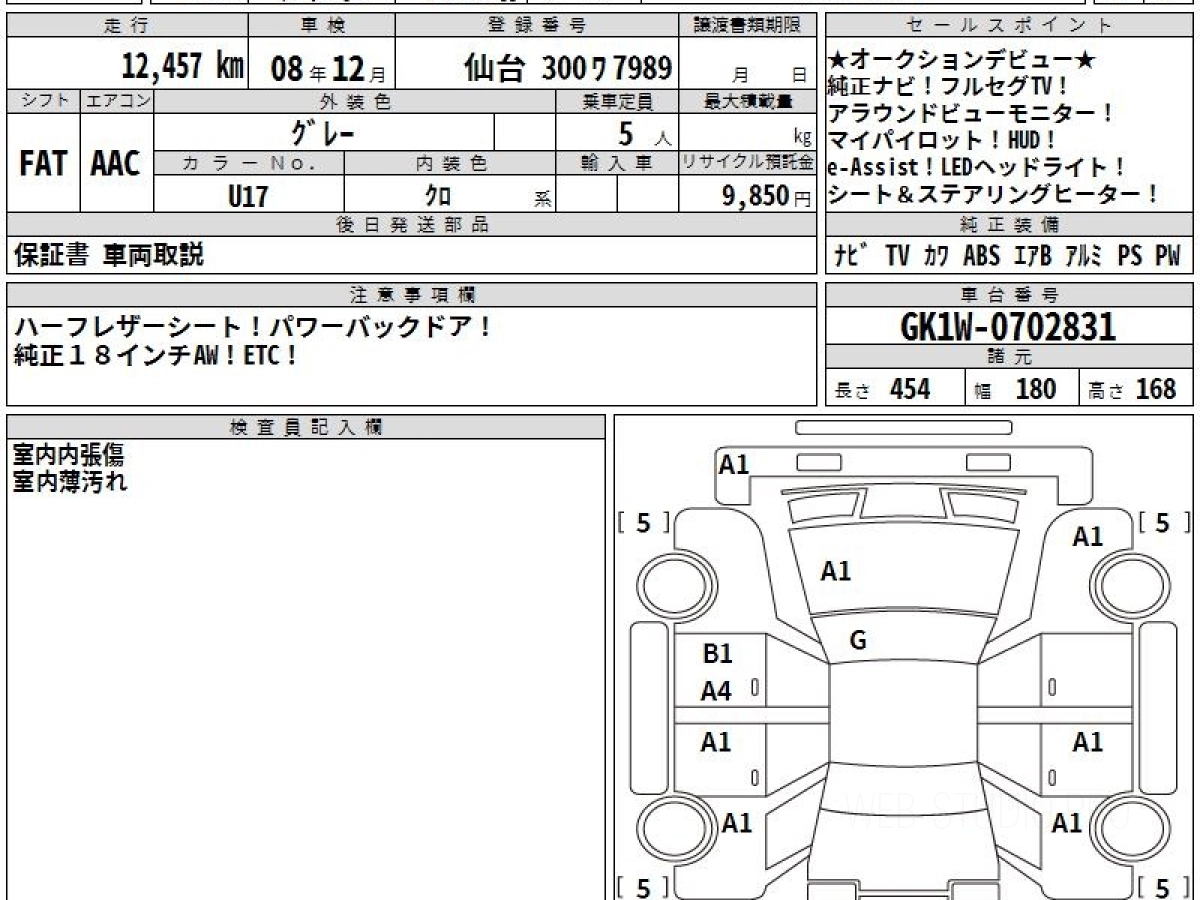
Task: Click the chassis number GK1W-0702831
Action: pos(1008,326)
